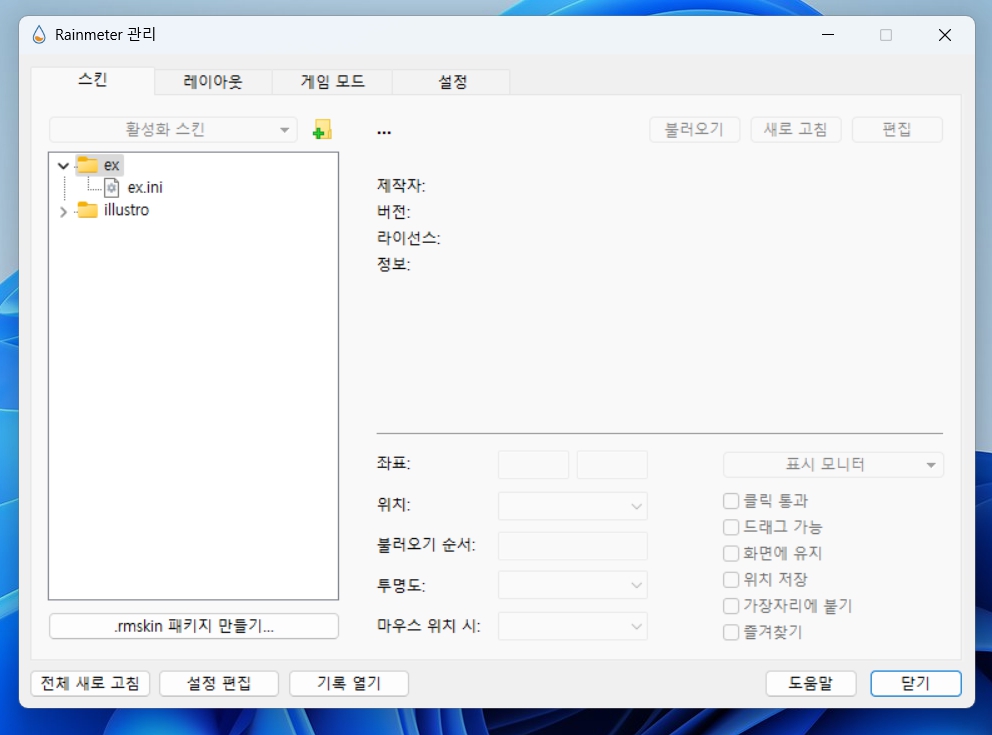Open the 게임 모드 tab
The image size is (992, 735).
point(332,82)
